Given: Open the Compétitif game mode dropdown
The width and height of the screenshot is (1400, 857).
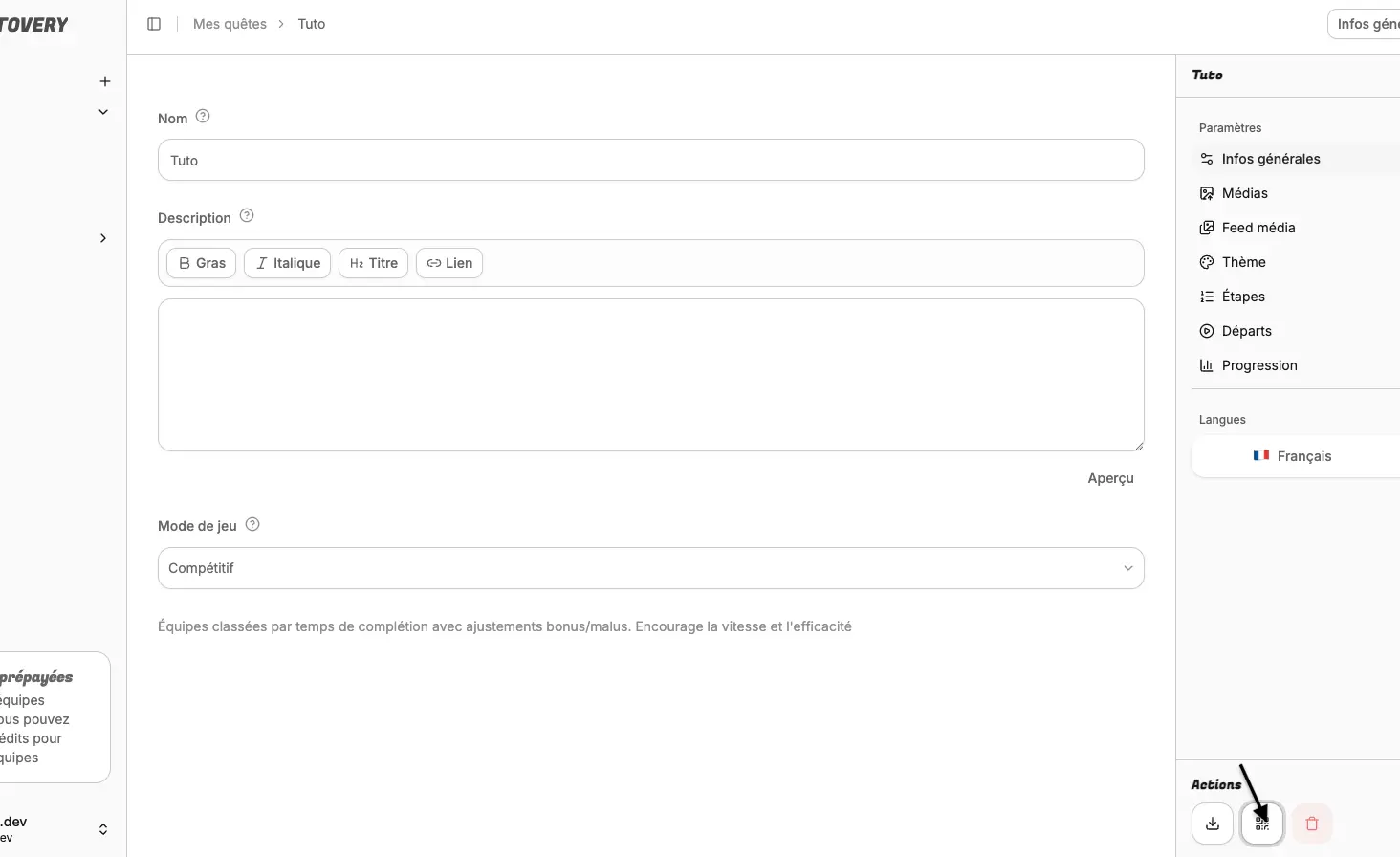Looking at the screenshot, I should click(x=651, y=568).
